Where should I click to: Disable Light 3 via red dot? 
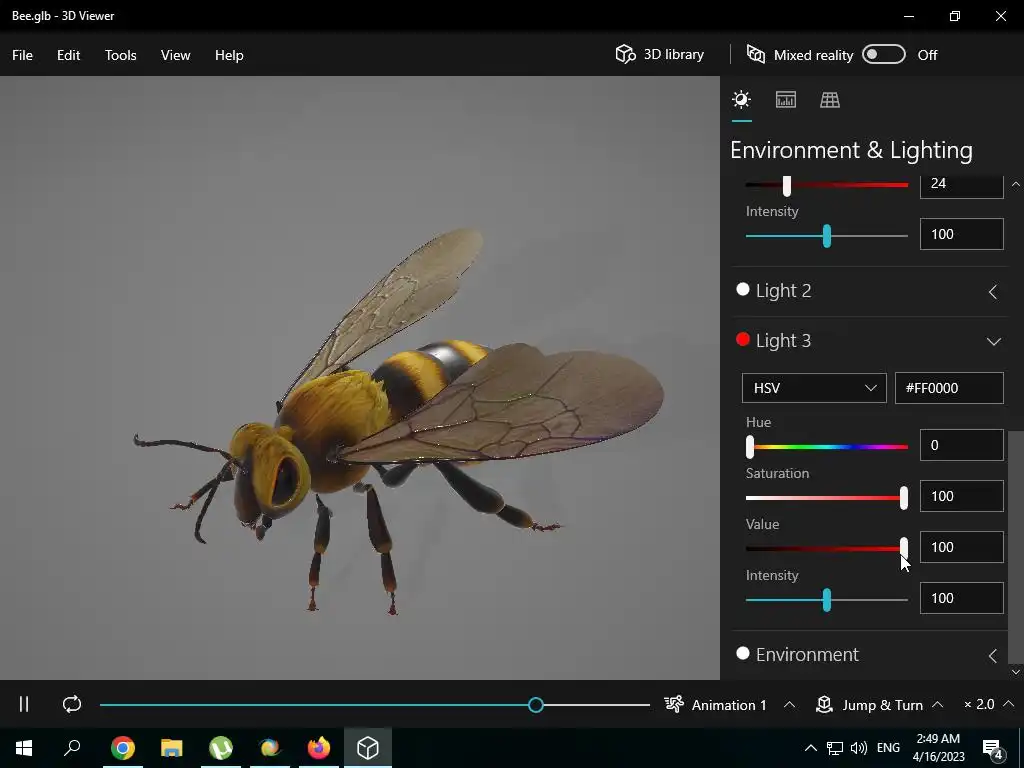(743, 340)
